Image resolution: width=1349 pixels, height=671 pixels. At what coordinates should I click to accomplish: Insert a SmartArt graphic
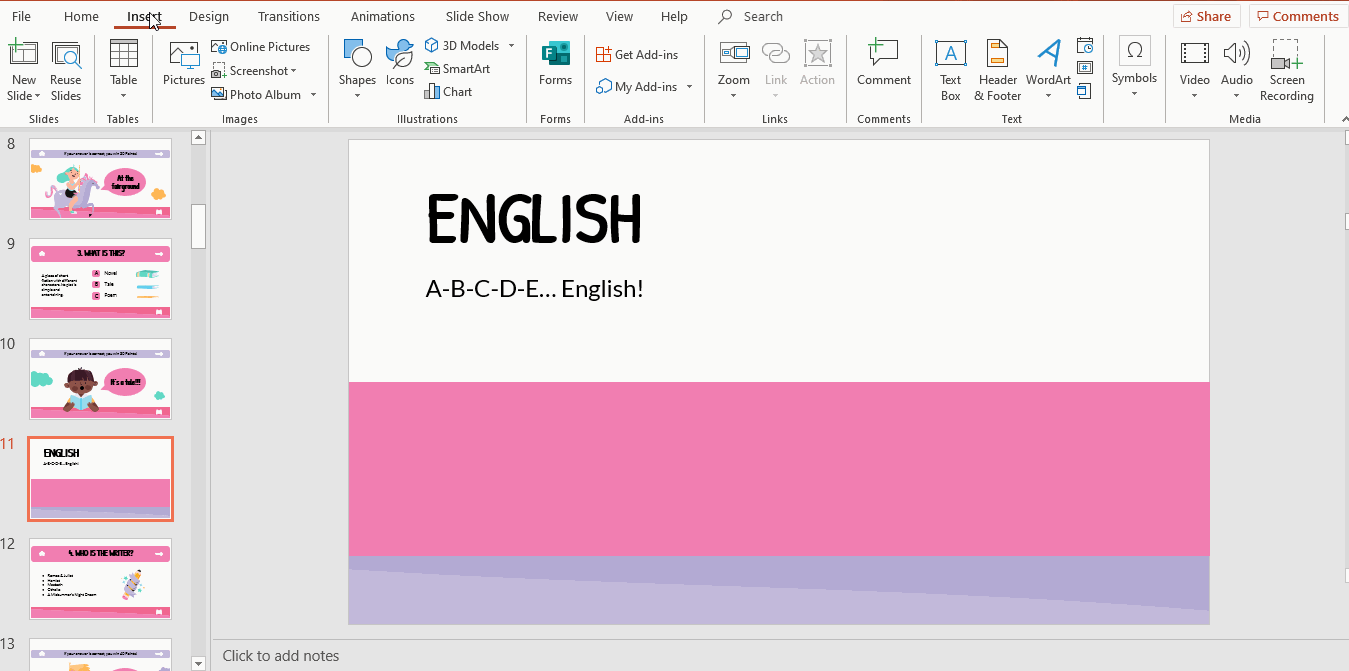click(x=458, y=68)
